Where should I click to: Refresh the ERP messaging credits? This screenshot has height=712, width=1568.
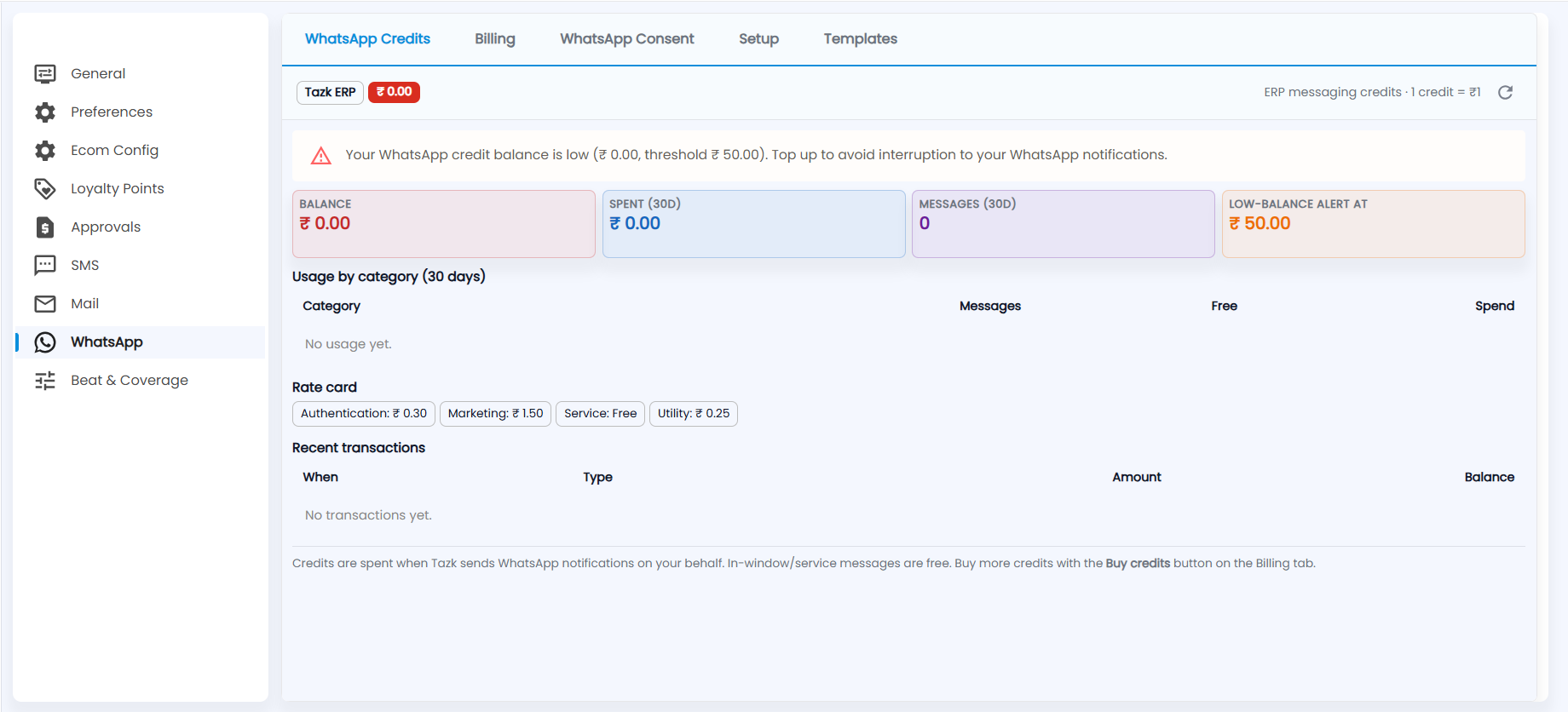pyautogui.click(x=1506, y=92)
